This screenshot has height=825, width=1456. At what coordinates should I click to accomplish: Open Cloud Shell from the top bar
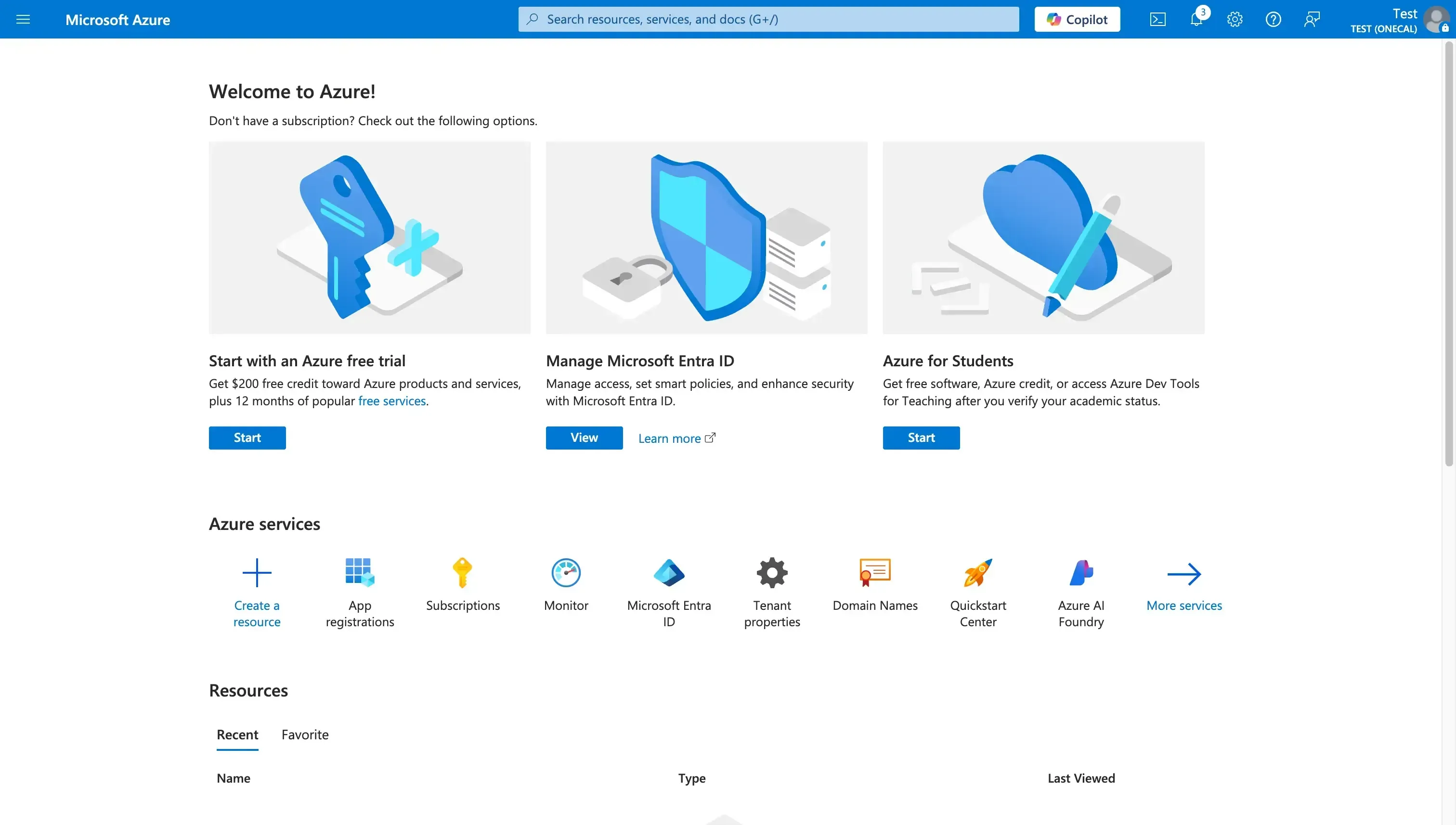tap(1157, 19)
